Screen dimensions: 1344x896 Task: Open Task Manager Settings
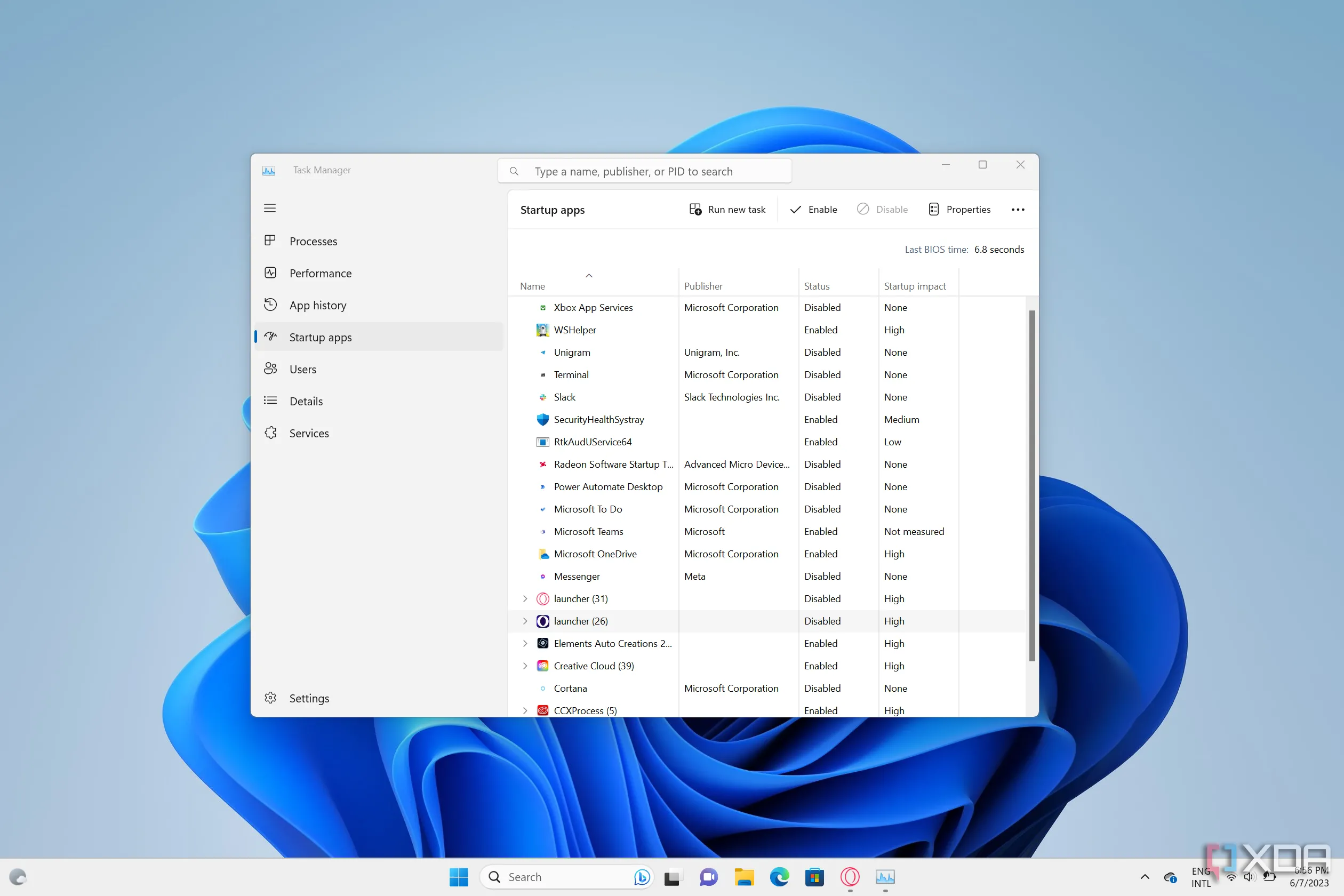309,698
